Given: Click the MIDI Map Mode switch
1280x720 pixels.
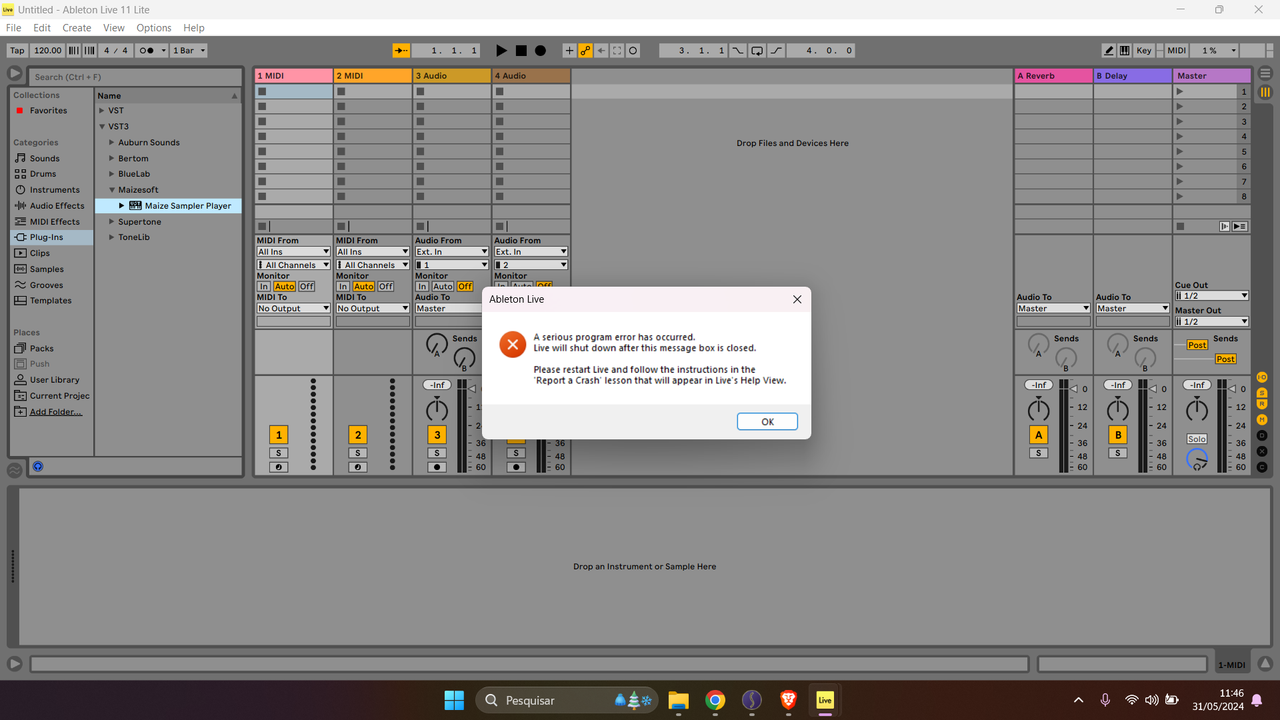Looking at the screenshot, I should click(x=1177, y=50).
